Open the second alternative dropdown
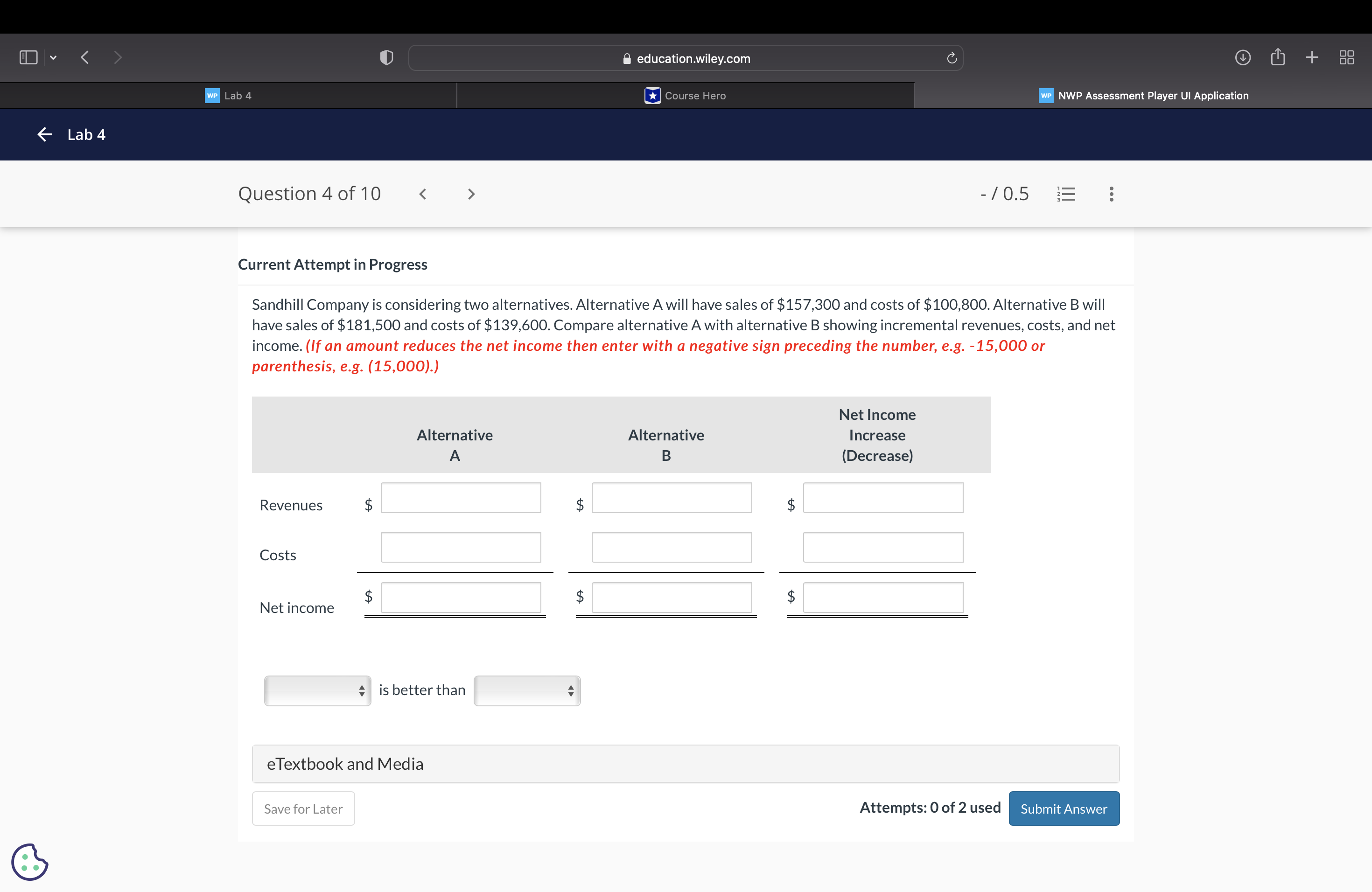 [x=526, y=690]
